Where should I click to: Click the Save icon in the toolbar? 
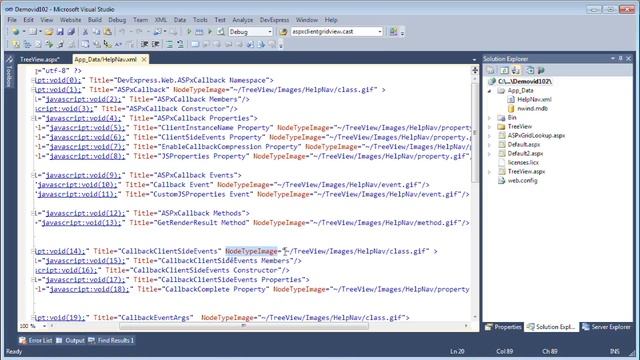[x=60, y=31]
